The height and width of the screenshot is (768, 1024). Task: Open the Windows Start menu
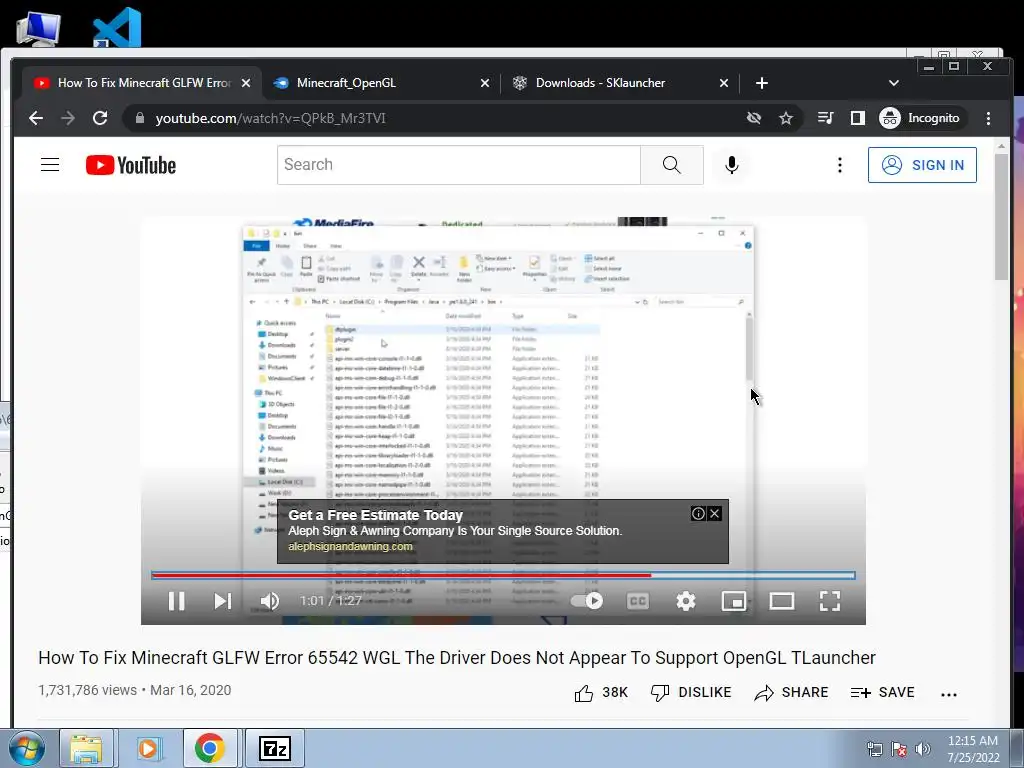click(27, 748)
